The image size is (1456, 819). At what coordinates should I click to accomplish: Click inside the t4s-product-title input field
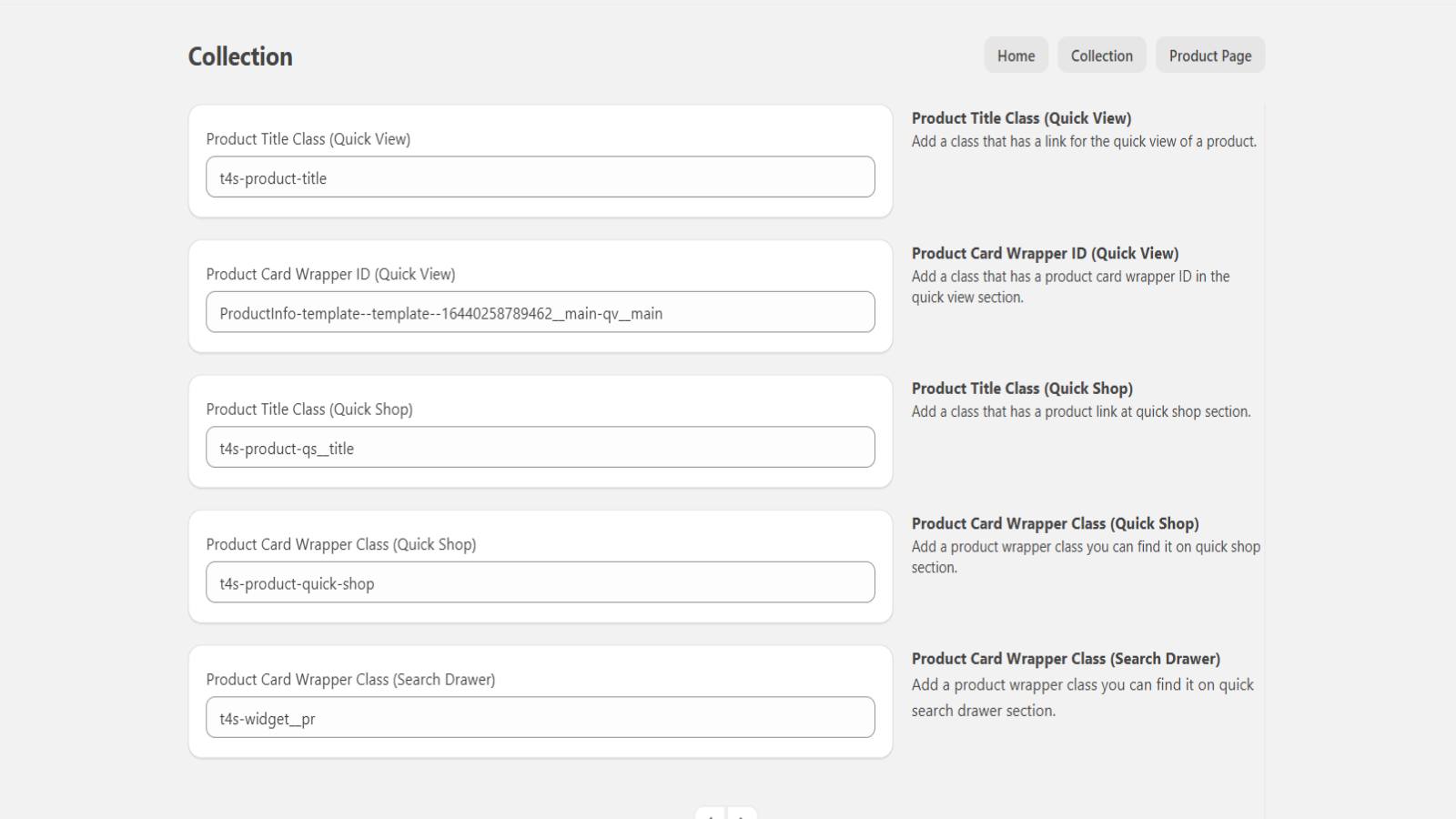[x=541, y=177]
